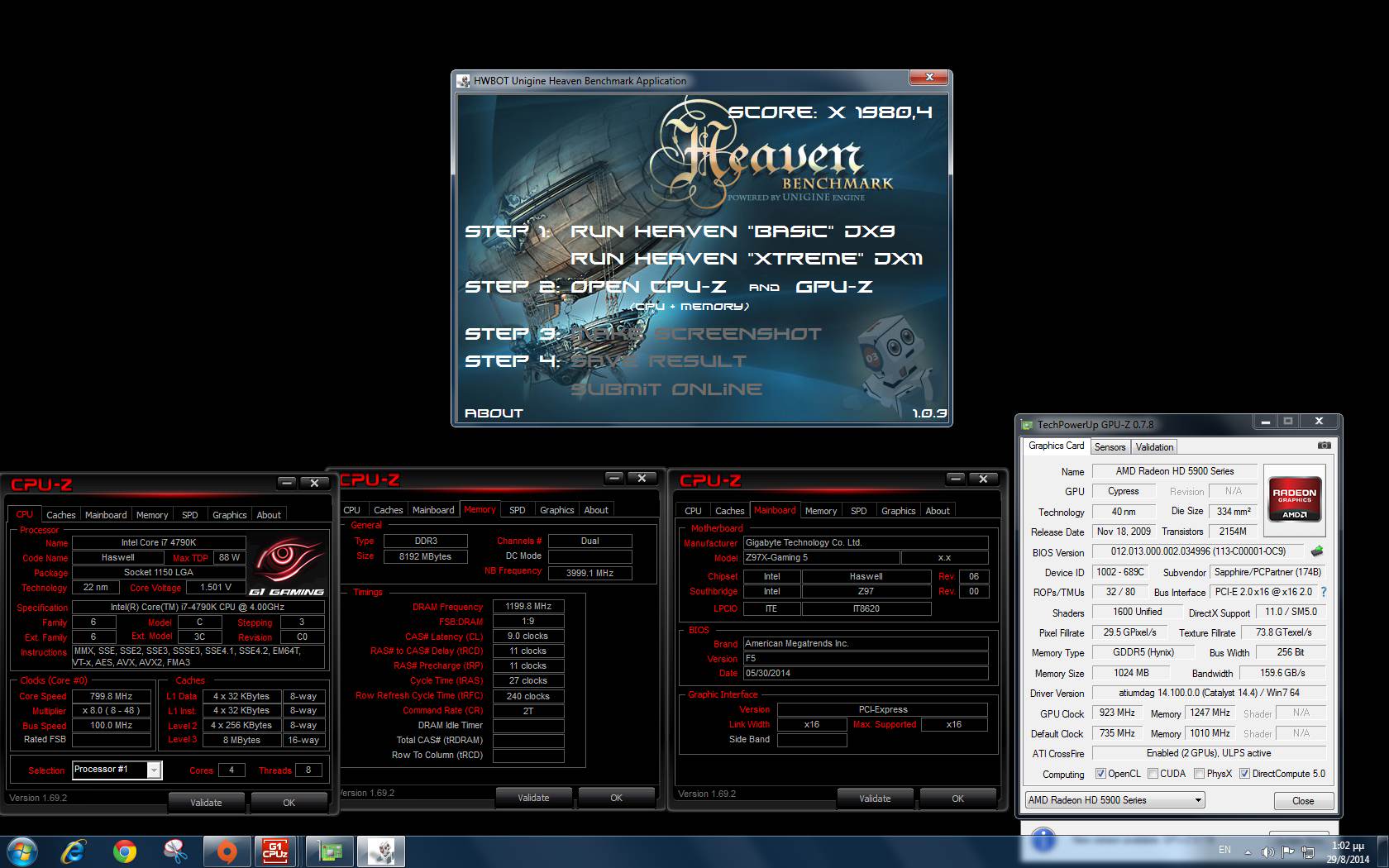Screen dimensions: 1389x868
Task: Click the Close button in GPU-Z
Action: (x=1303, y=800)
